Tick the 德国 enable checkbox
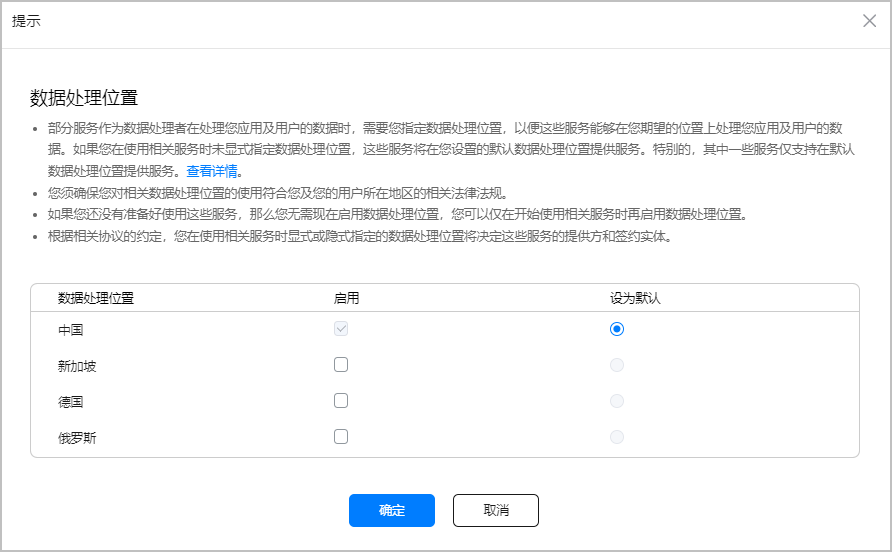Image resolution: width=892 pixels, height=552 pixels. pyautogui.click(x=341, y=401)
